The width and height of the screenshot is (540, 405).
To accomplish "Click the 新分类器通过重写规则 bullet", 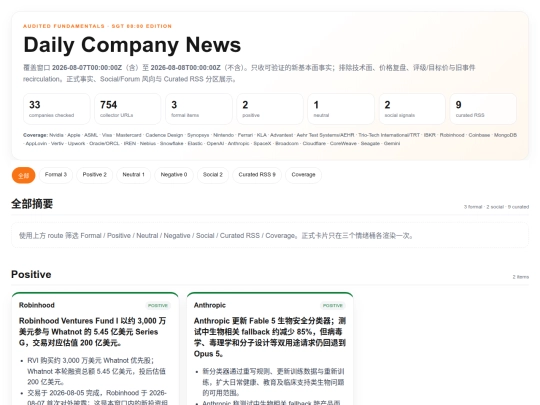I will tap(273, 382).
